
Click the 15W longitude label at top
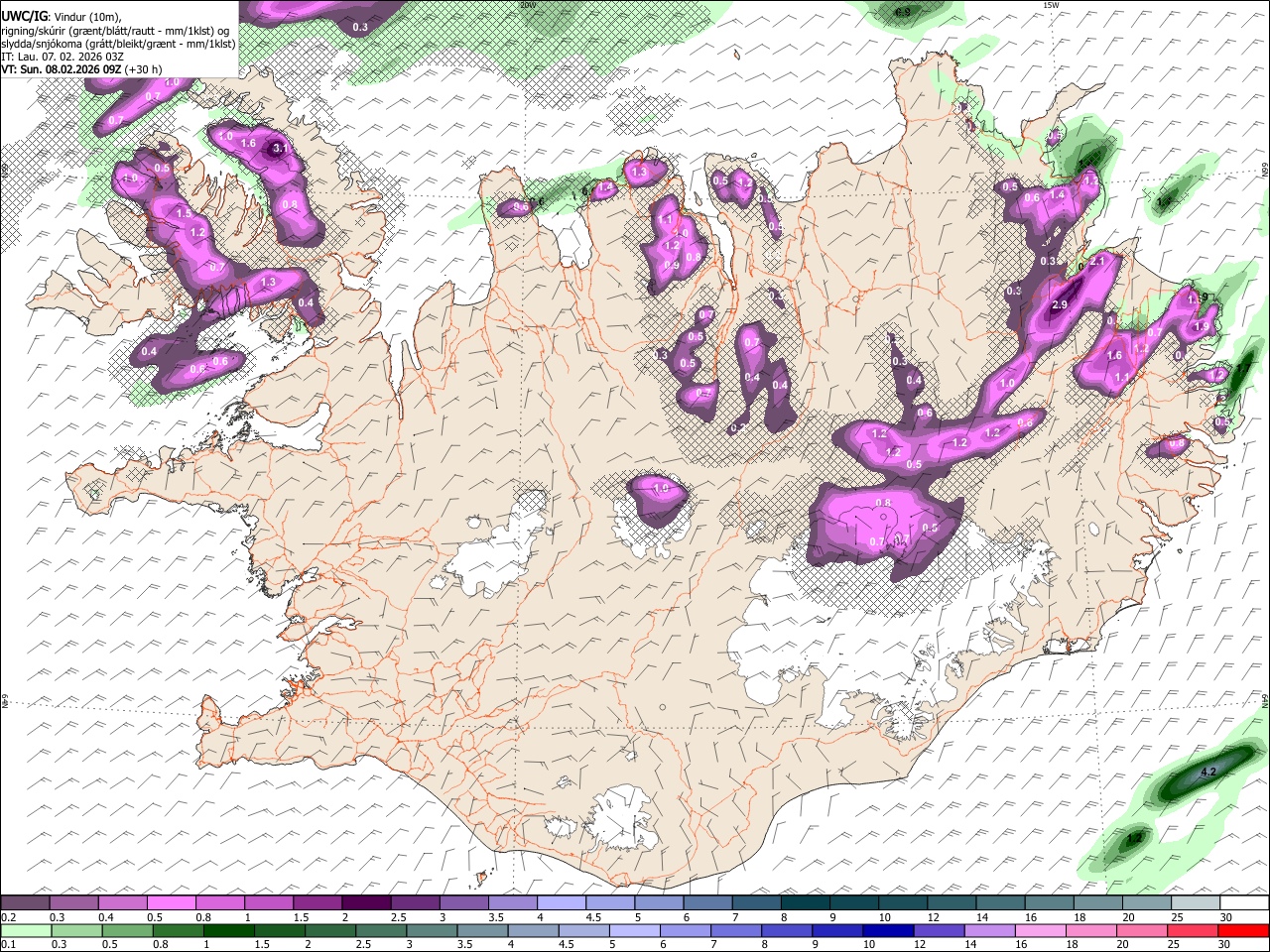[x=1051, y=5]
